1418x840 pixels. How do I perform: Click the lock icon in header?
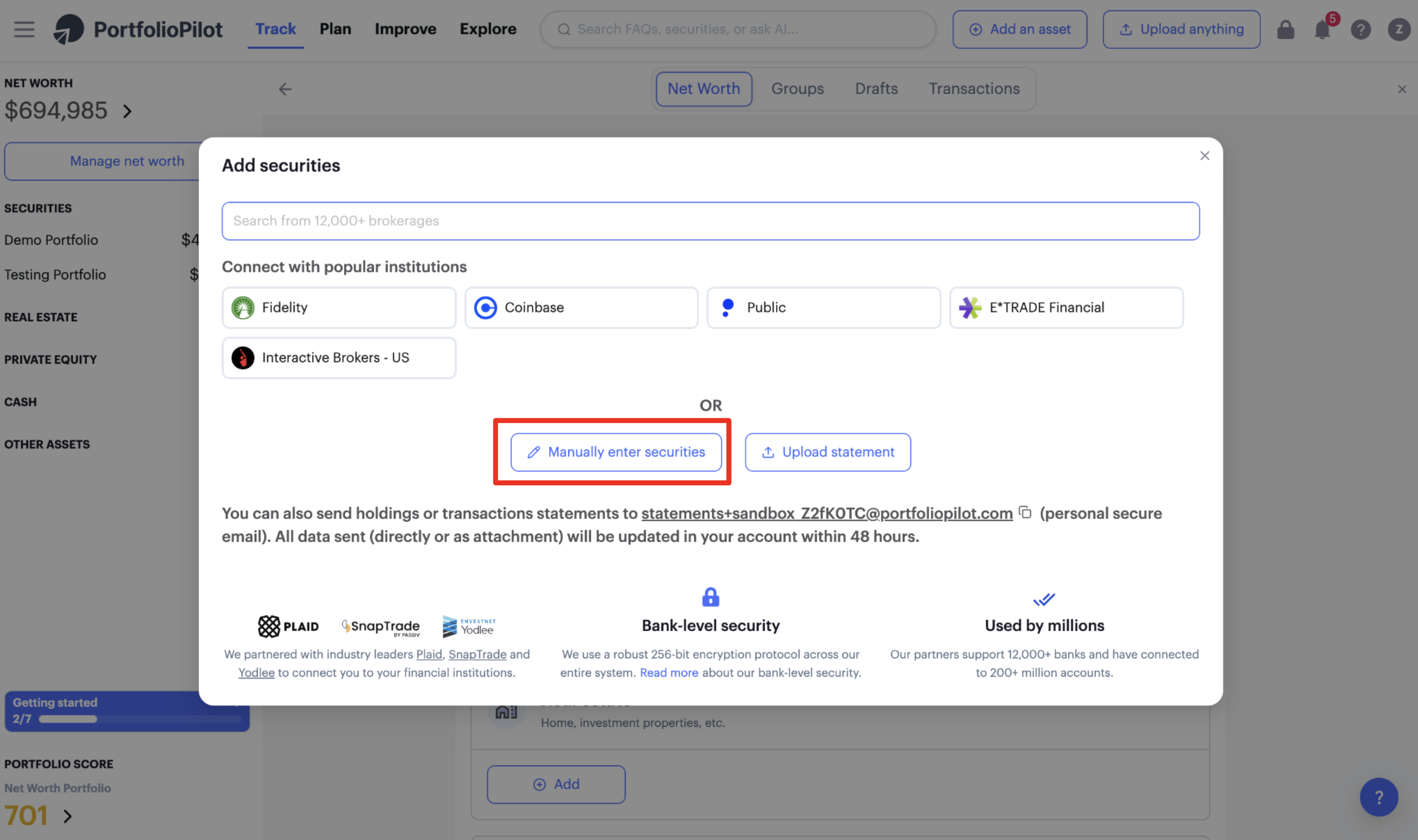(1285, 30)
